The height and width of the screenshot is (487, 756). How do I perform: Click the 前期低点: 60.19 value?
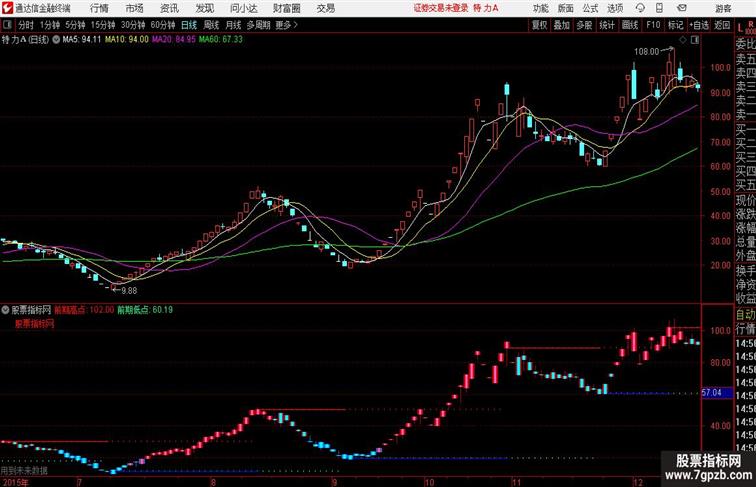coord(145,310)
